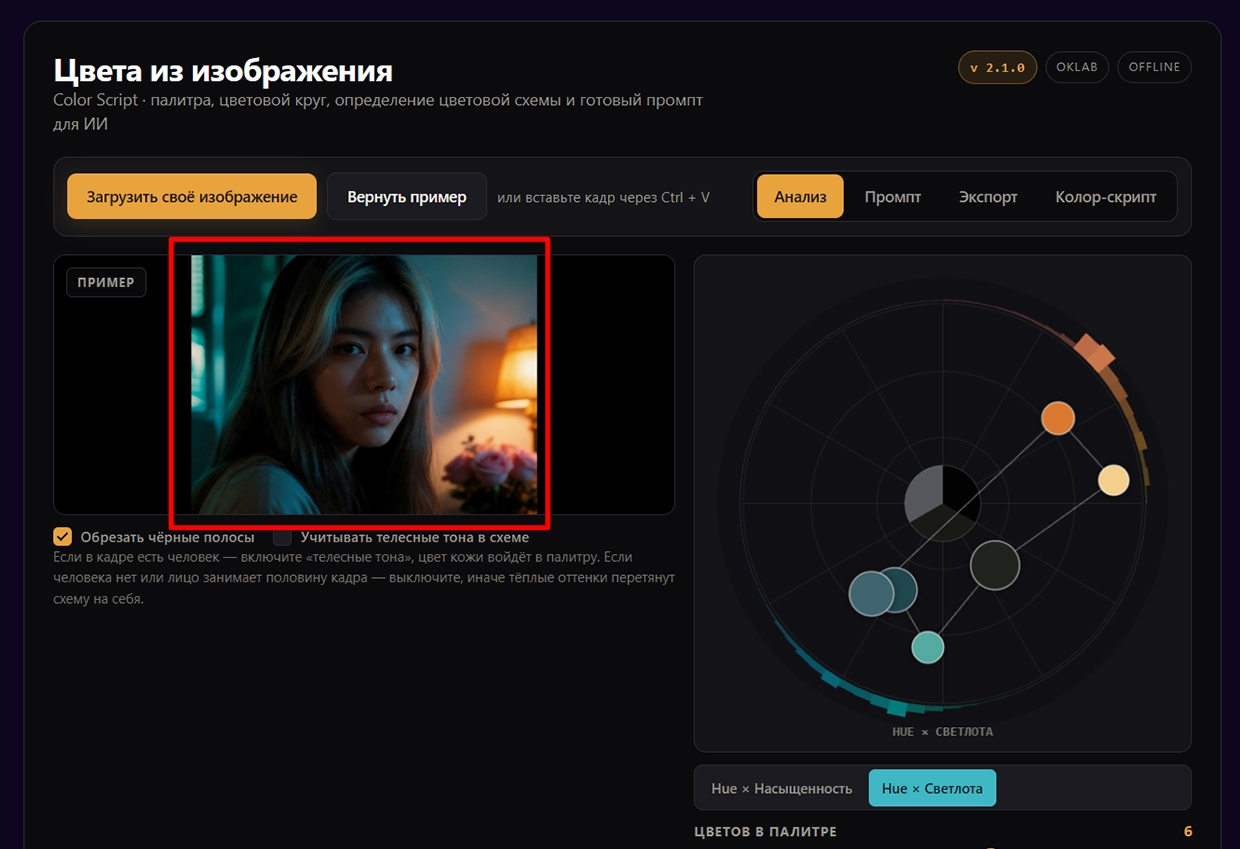Click the OKLAB badge
The width and height of the screenshot is (1240, 849).
coord(1077,67)
